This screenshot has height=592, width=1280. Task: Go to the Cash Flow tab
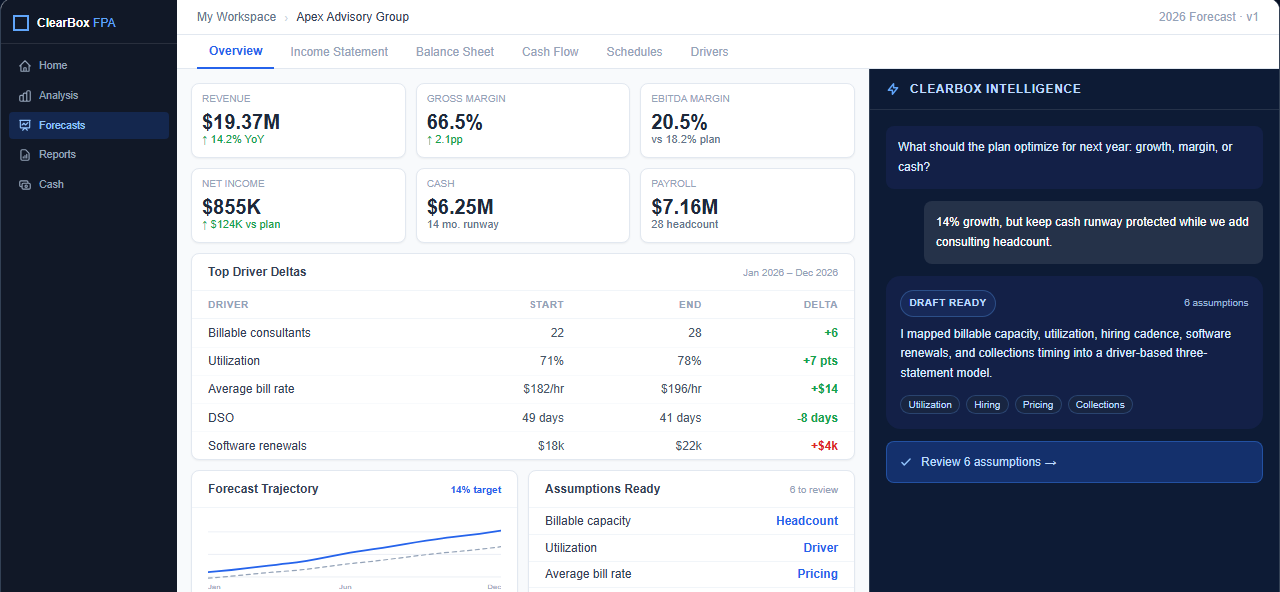pyautogui.click(x=550, y=52)
